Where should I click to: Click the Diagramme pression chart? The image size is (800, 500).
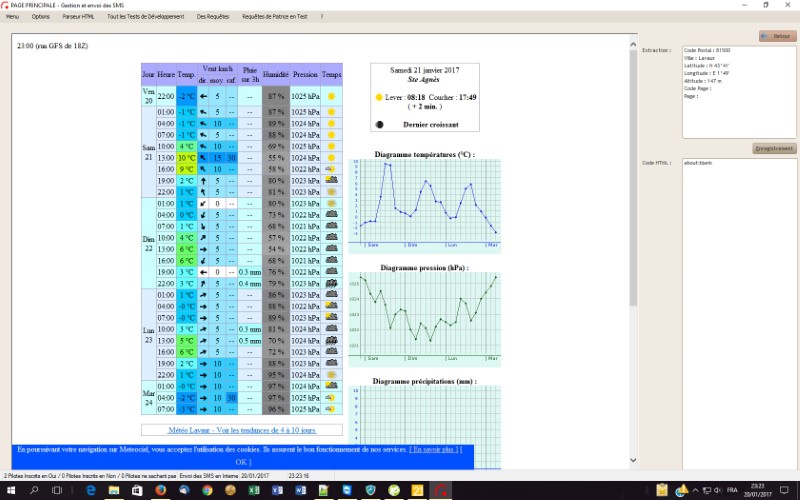pos(424,319)
